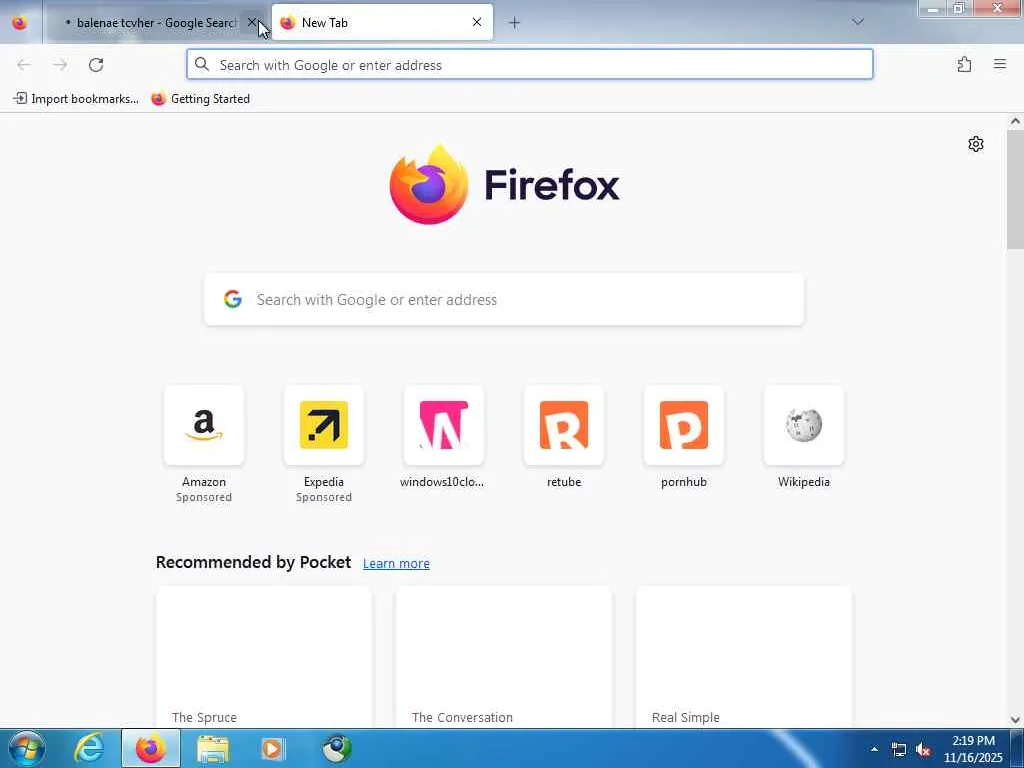The width and height of the screenshot is (1024, 768).
Task: Click the globe app icon in taskbar
Action: (336, 748)
